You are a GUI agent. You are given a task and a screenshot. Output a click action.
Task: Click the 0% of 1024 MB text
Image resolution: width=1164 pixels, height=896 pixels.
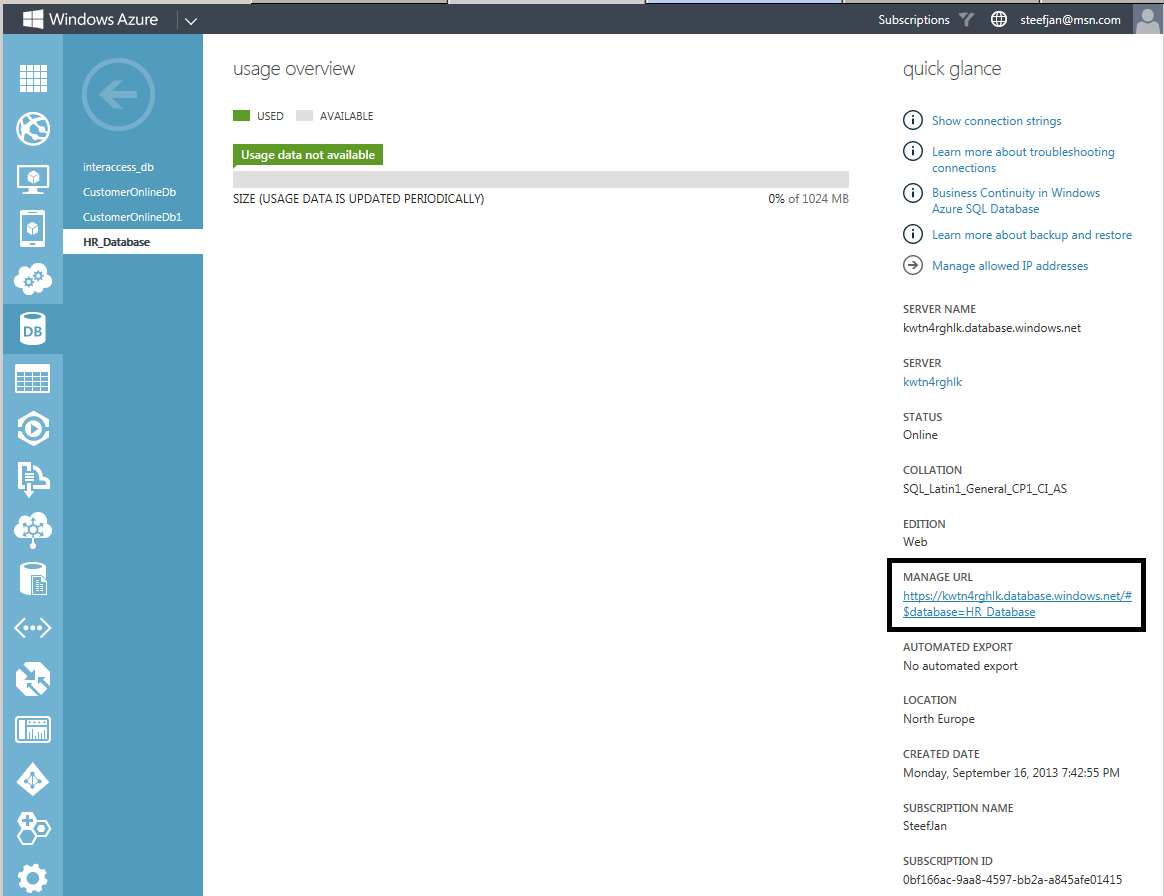808,199
